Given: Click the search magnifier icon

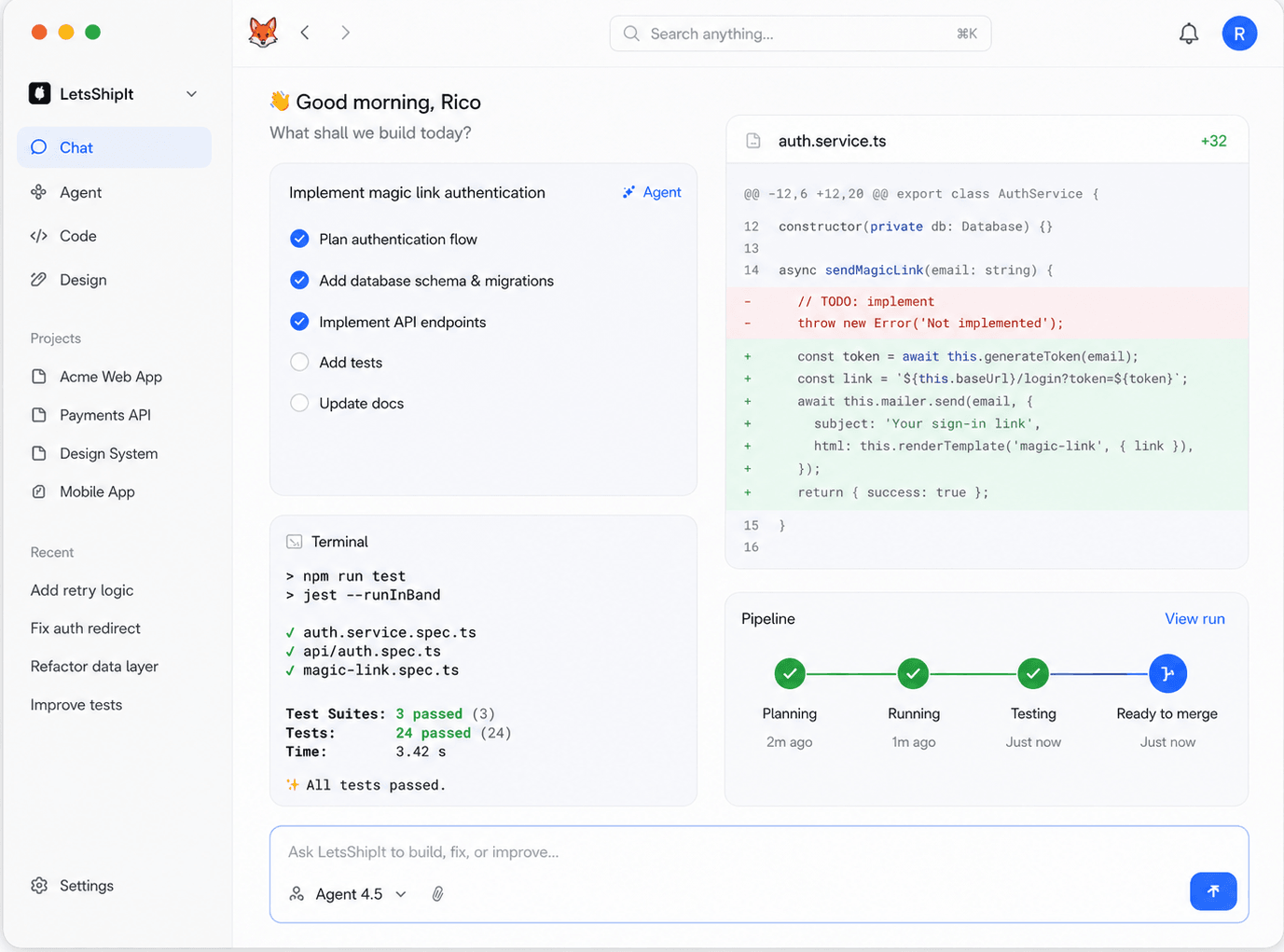Looking at the screenshot, I should pos(631,34).
